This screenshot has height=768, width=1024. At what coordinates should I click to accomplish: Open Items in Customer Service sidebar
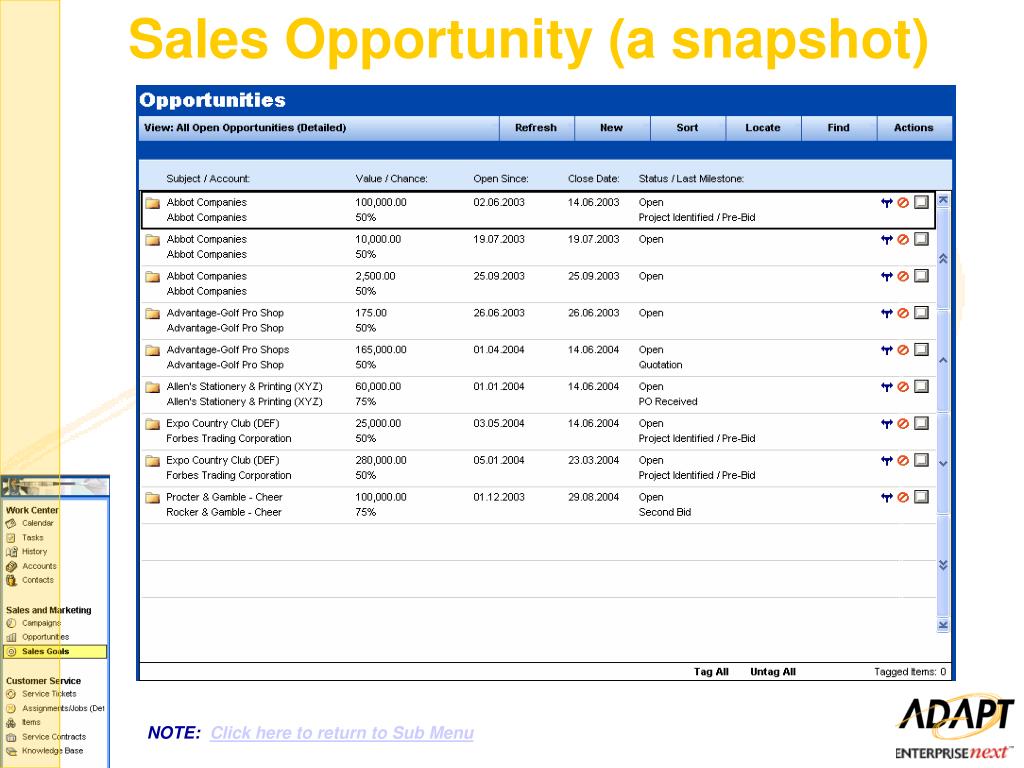[x=31, y=722]
